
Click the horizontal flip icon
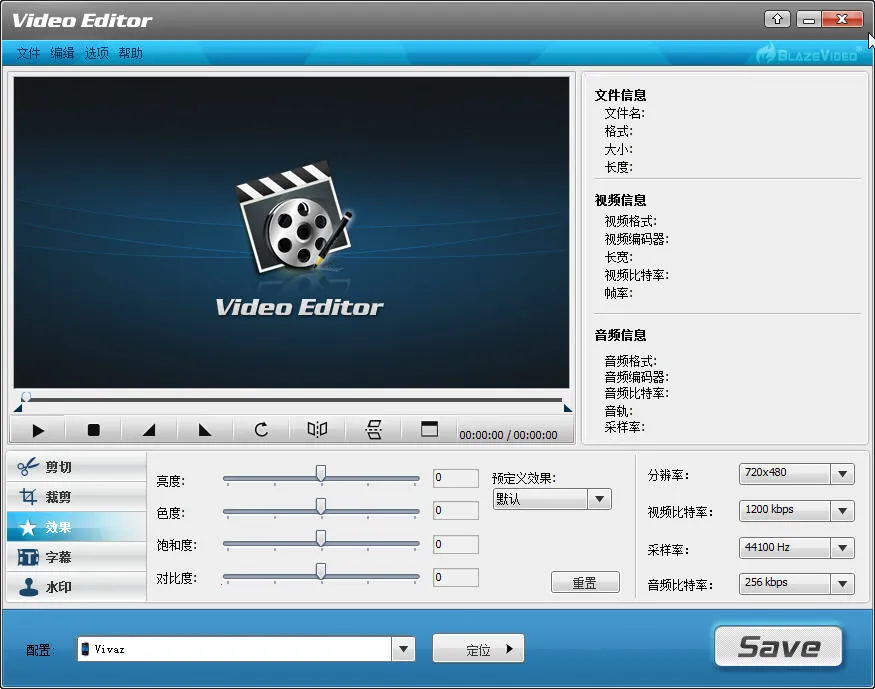pos(317,430)
